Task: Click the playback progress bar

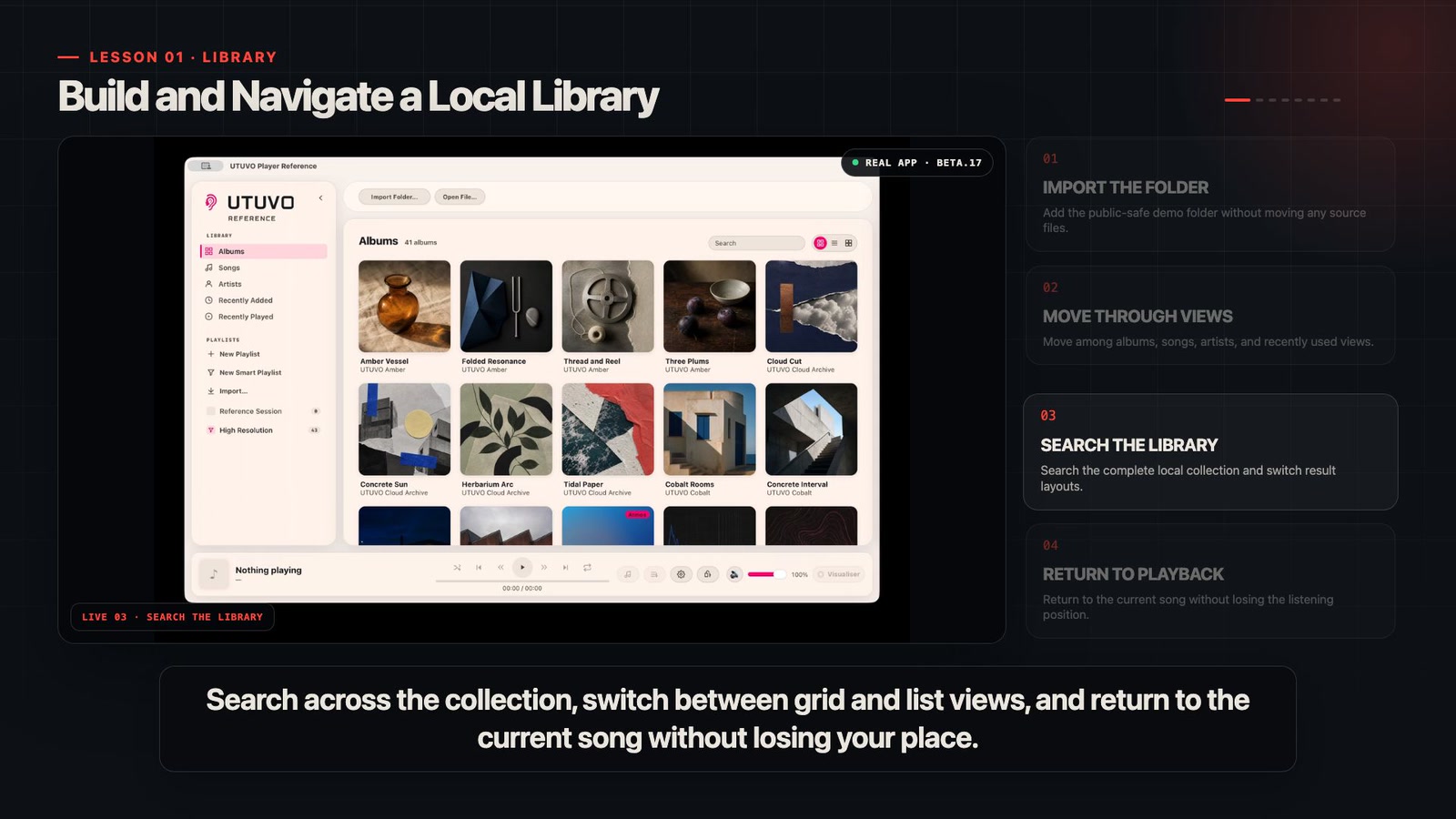Action: tap(522, 581)
